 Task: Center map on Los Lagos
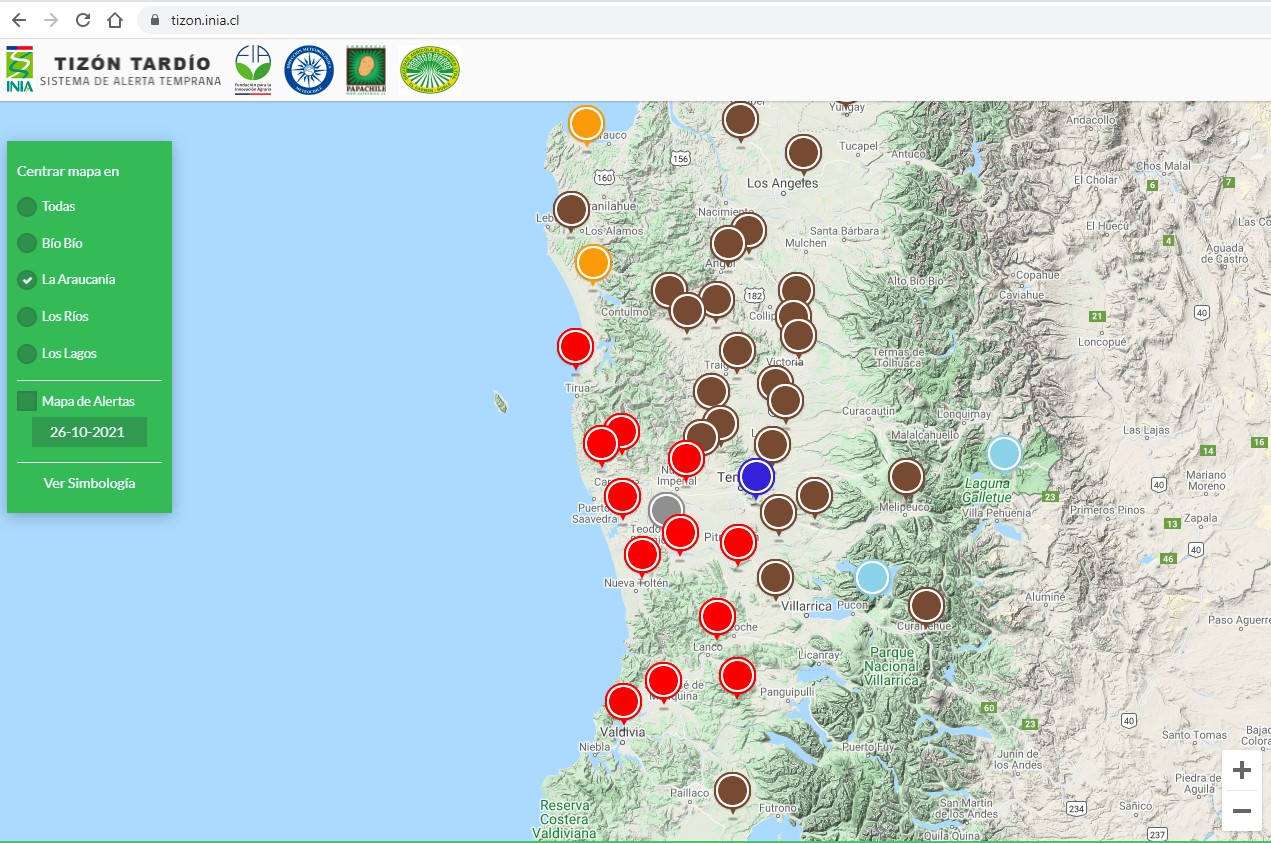[x=27, y=353]
